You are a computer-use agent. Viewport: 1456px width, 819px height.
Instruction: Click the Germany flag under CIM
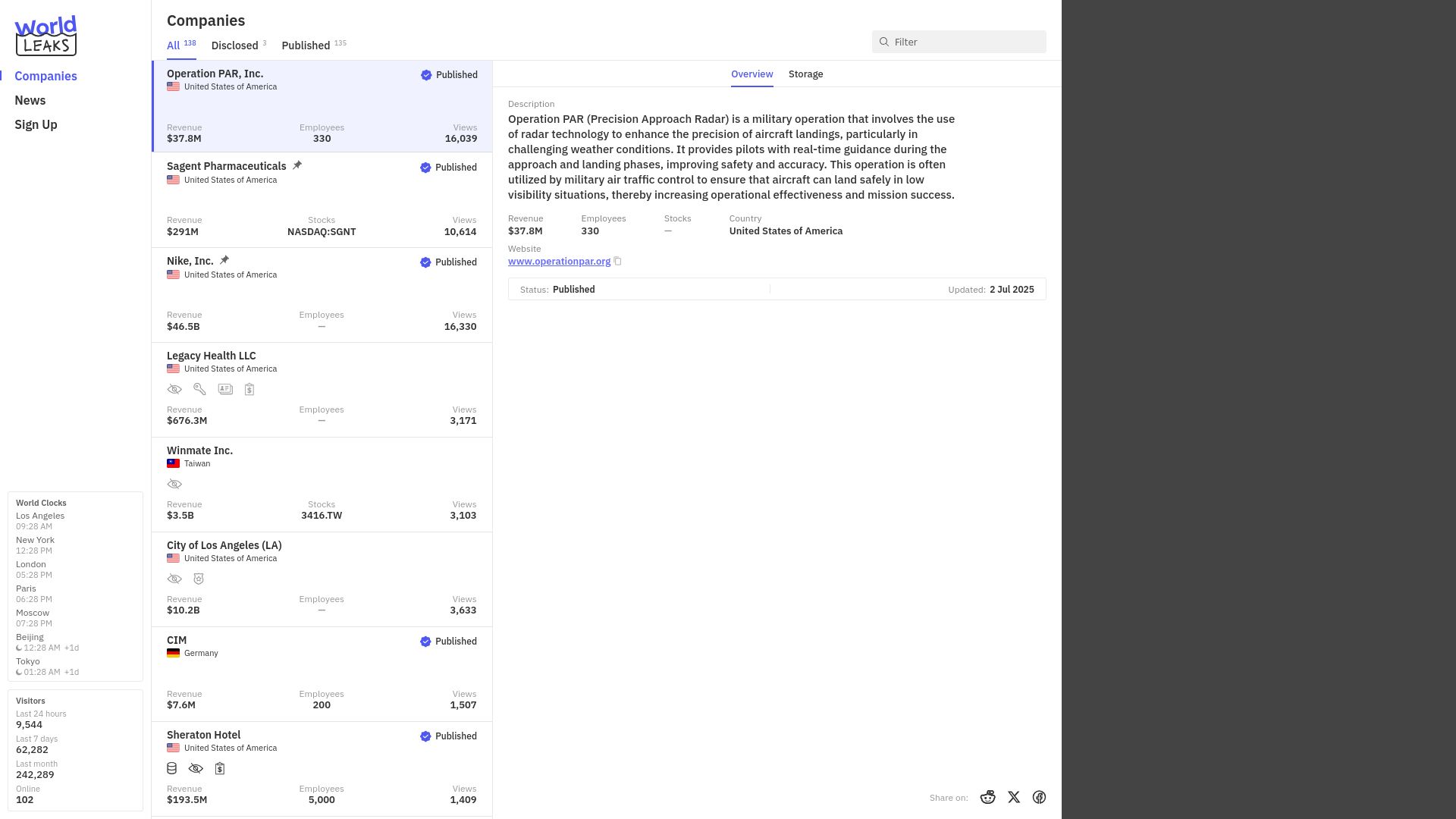(x=173, y=653)
